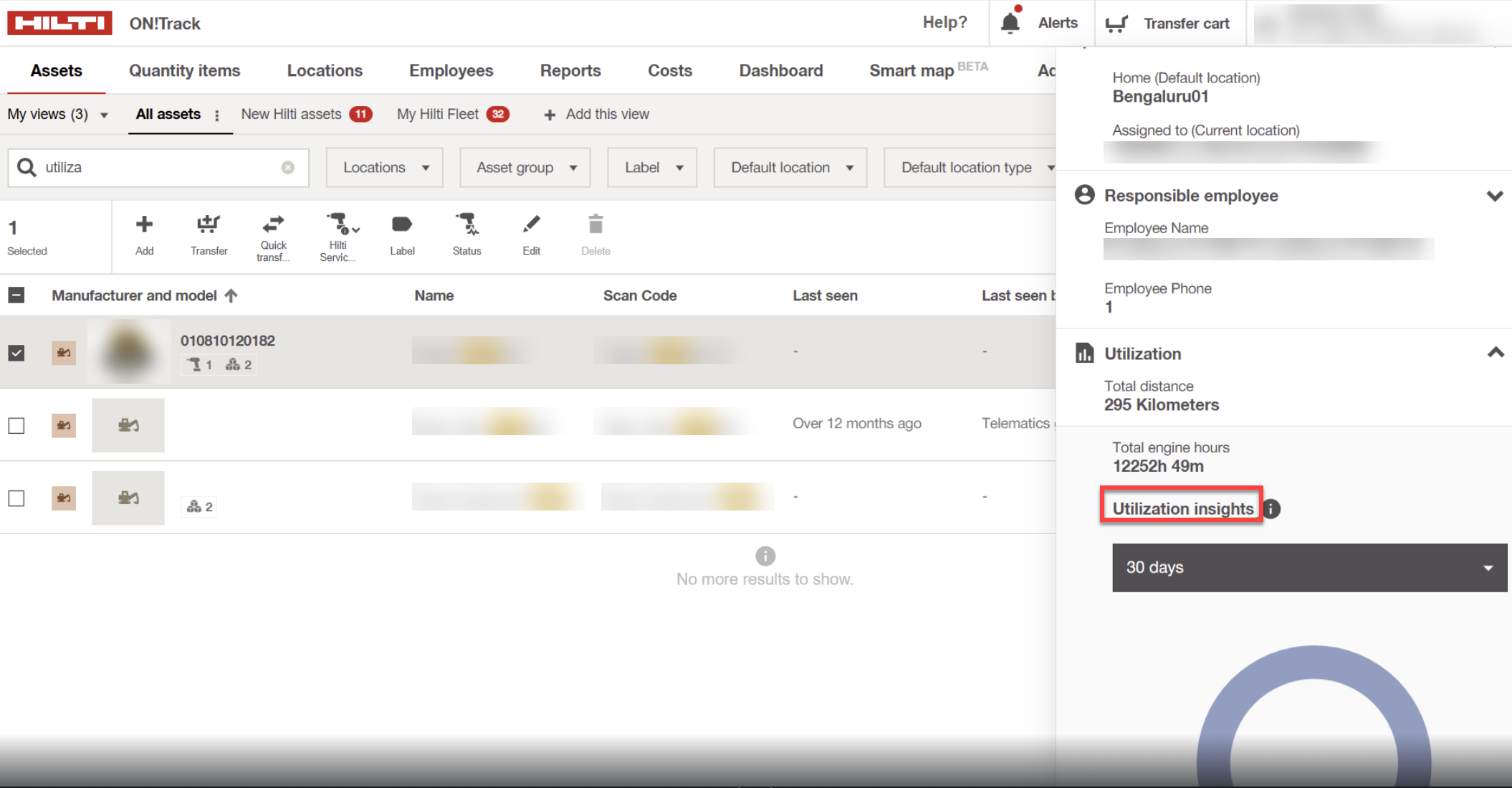Toggle the header select-all checkbox
The image size is (1512, 788).
[16, 295]
